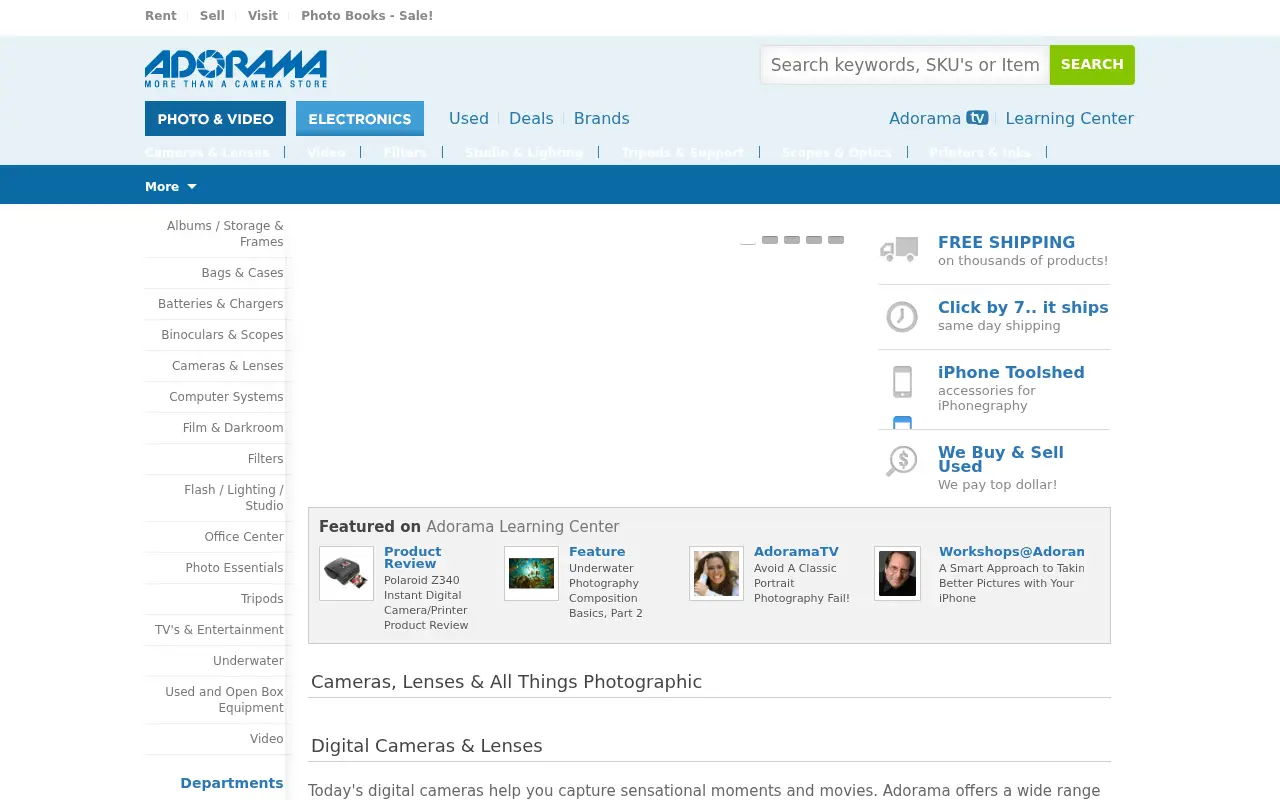Viewport: 1280px width, 800px height.
Task: Open Flash / Lighting / Studio category
Action: pos(234,498)
